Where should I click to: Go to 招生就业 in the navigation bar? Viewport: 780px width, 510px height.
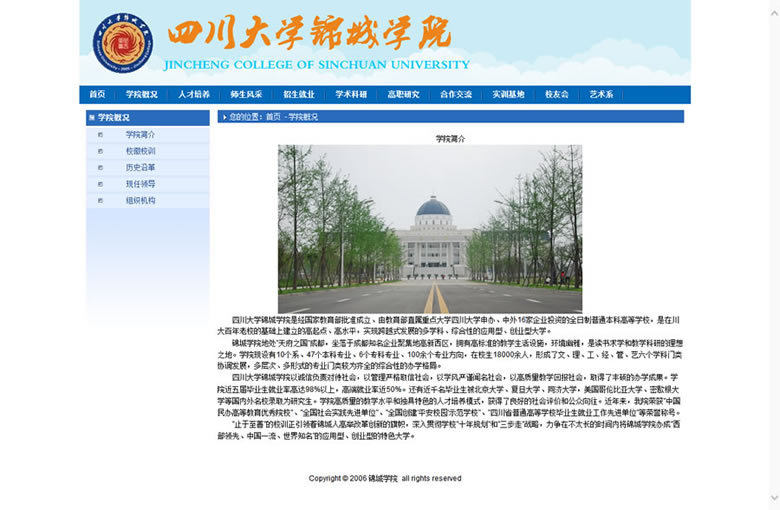(298, 95)
